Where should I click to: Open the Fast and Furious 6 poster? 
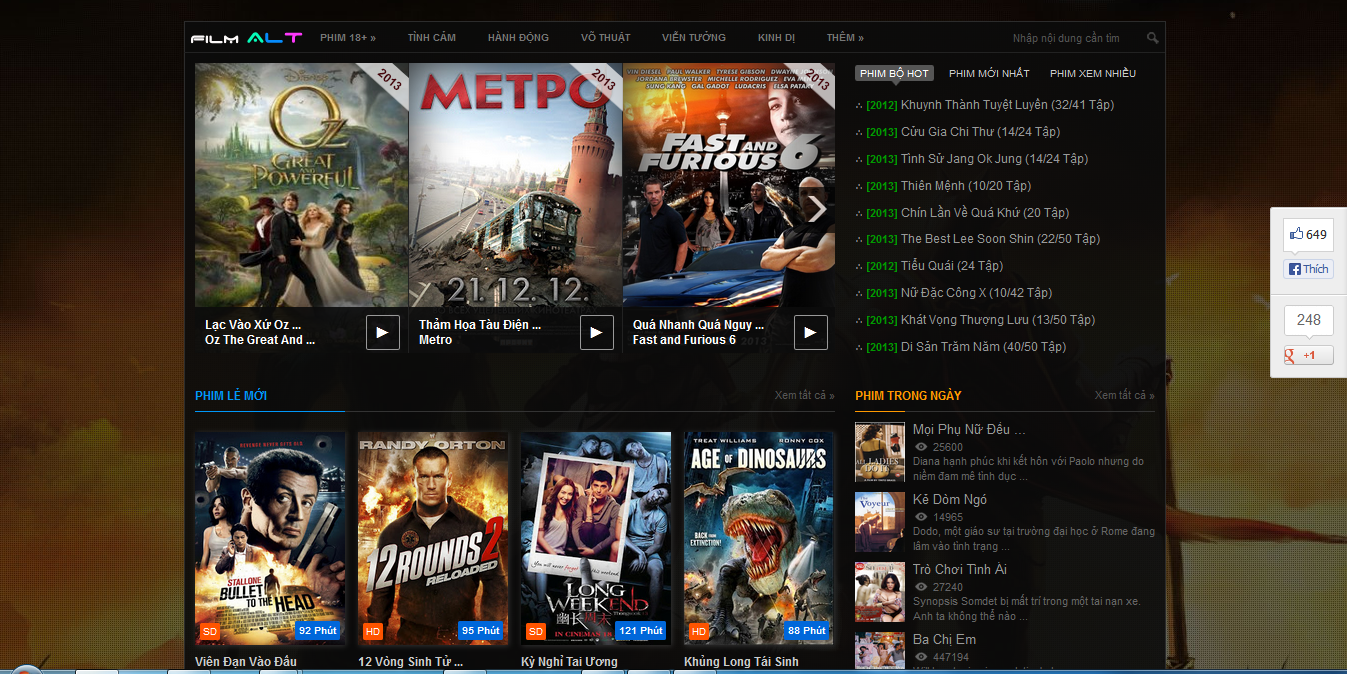tap(729, 185)
